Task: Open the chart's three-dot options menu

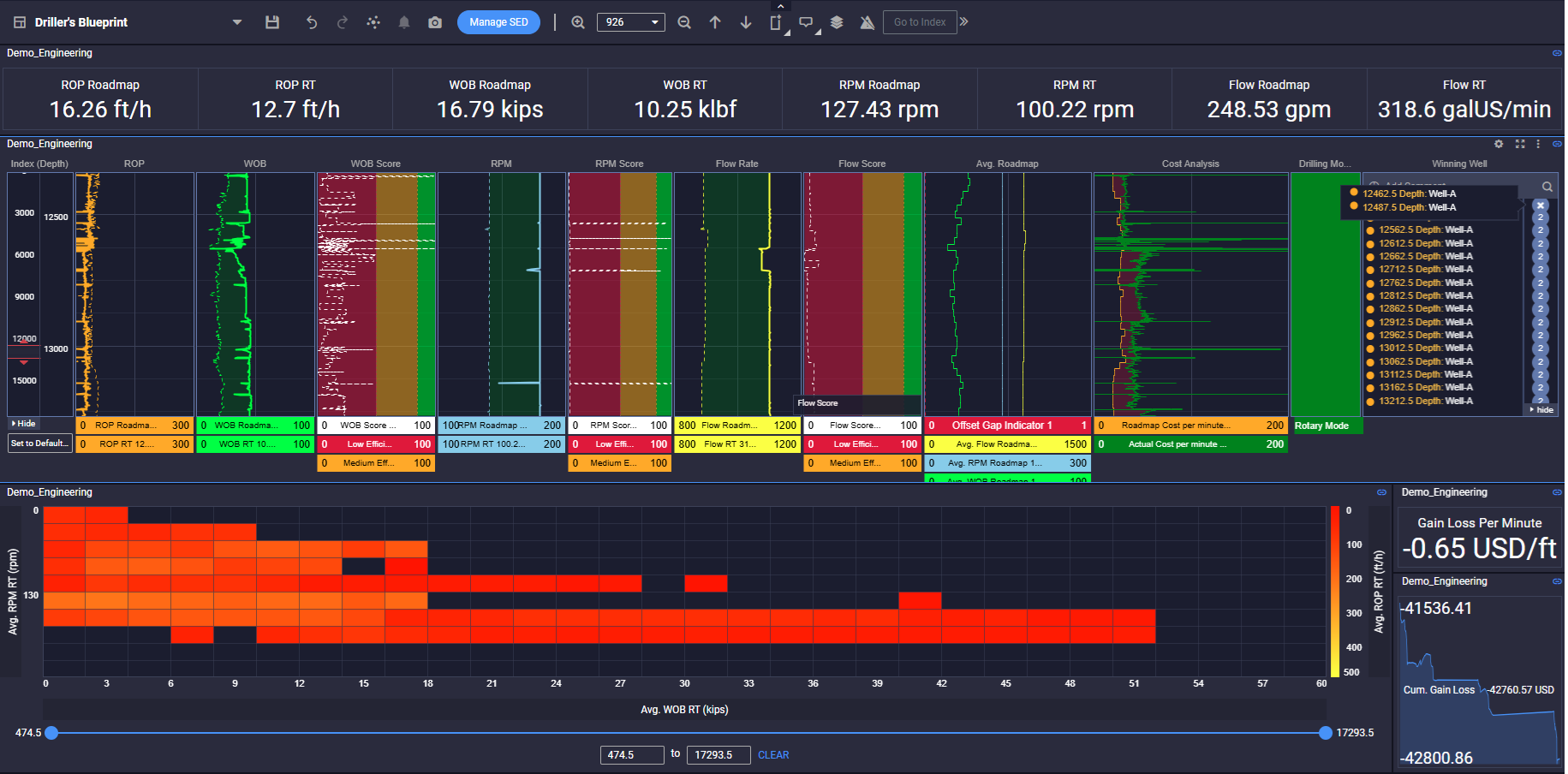Action: (x=1538, y=144)
